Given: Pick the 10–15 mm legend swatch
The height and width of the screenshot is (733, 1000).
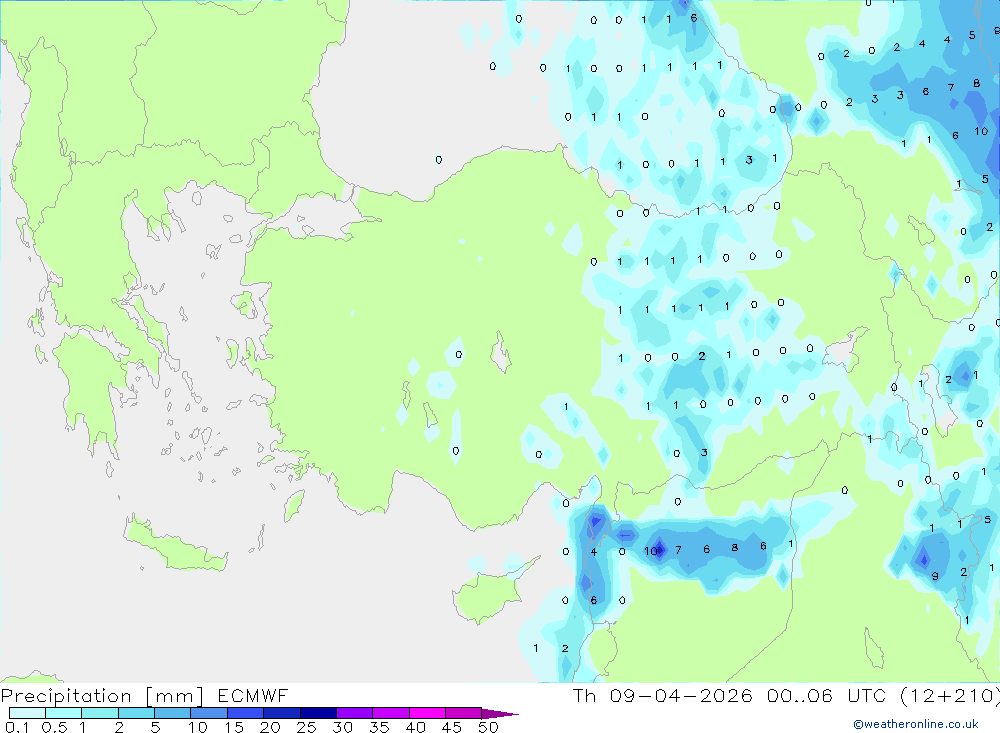Looking at the screenshot, I should [209, 713].
